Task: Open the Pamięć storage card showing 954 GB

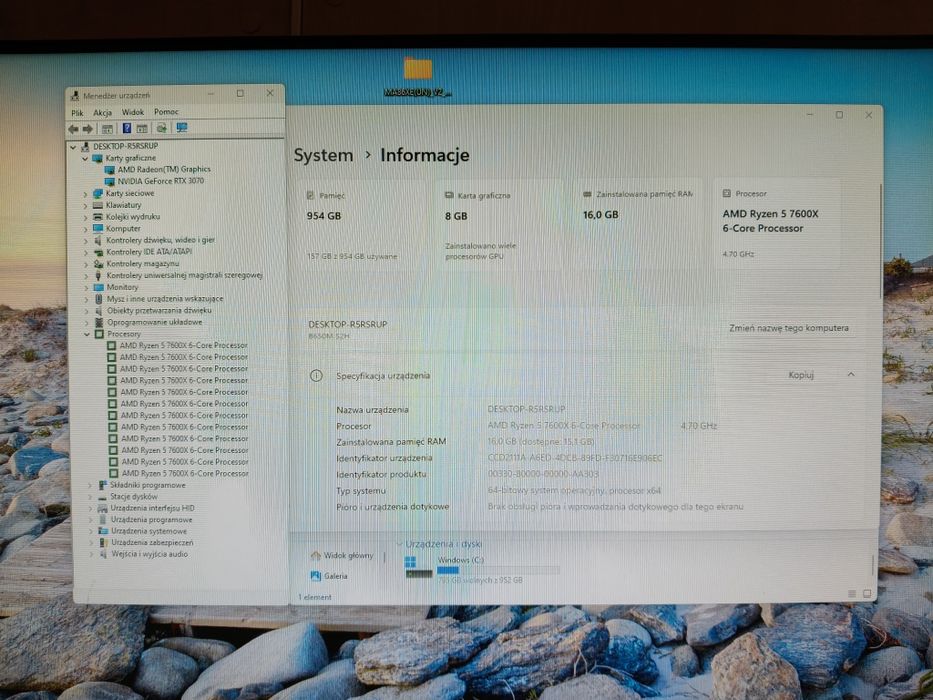Action: pos(363,226)
